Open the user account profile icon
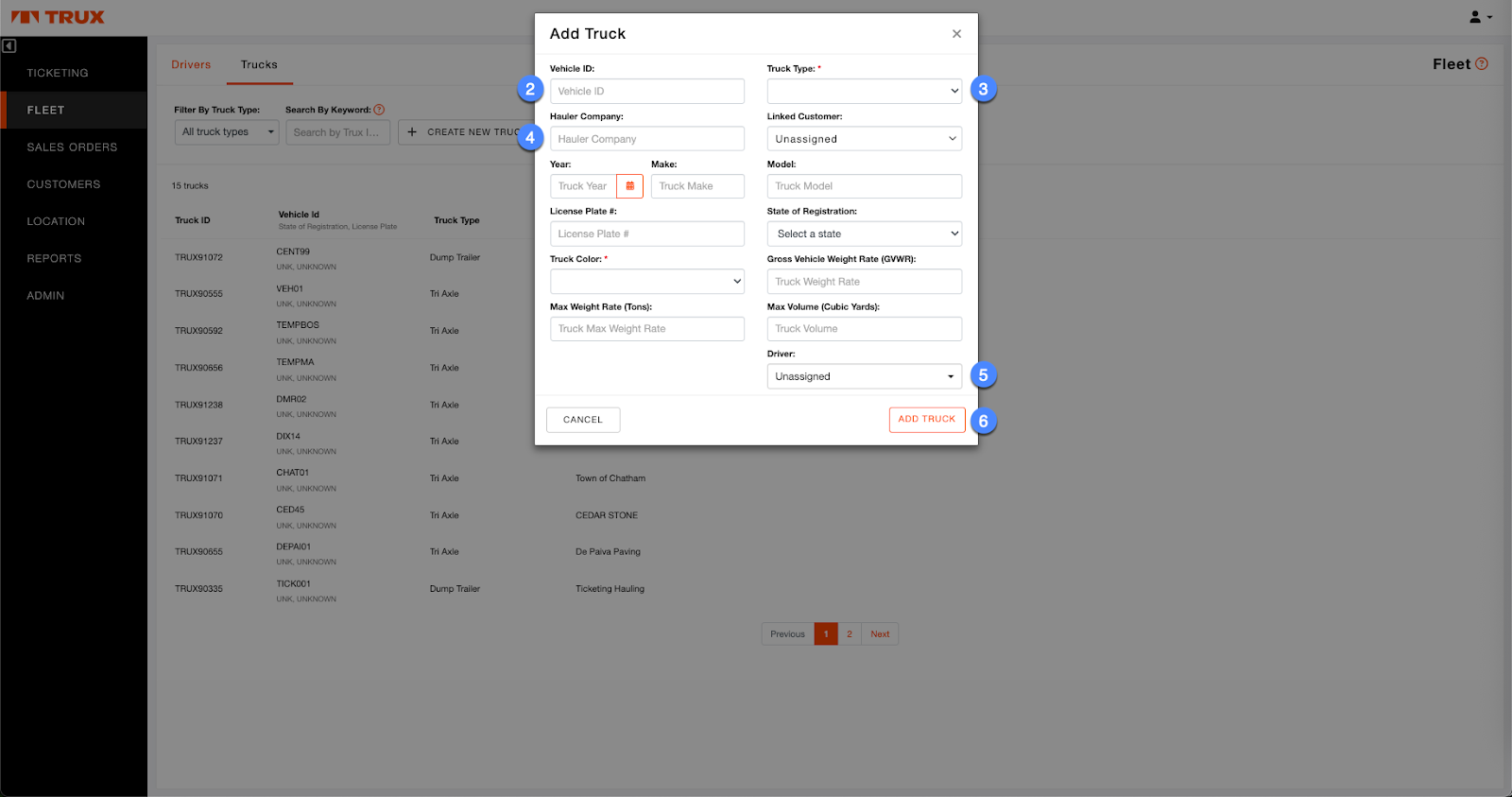Viewport: 1512px width, 797px height. [1479, 17]
